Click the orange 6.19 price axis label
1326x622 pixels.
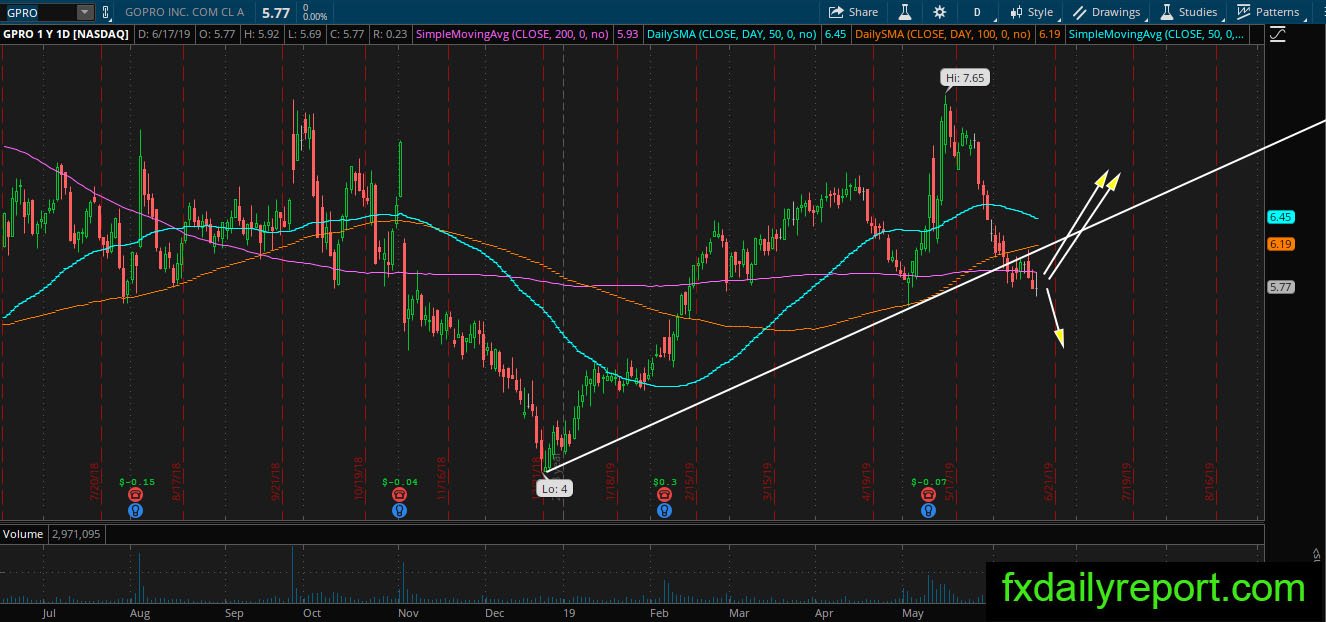(x=1280, y=244)
